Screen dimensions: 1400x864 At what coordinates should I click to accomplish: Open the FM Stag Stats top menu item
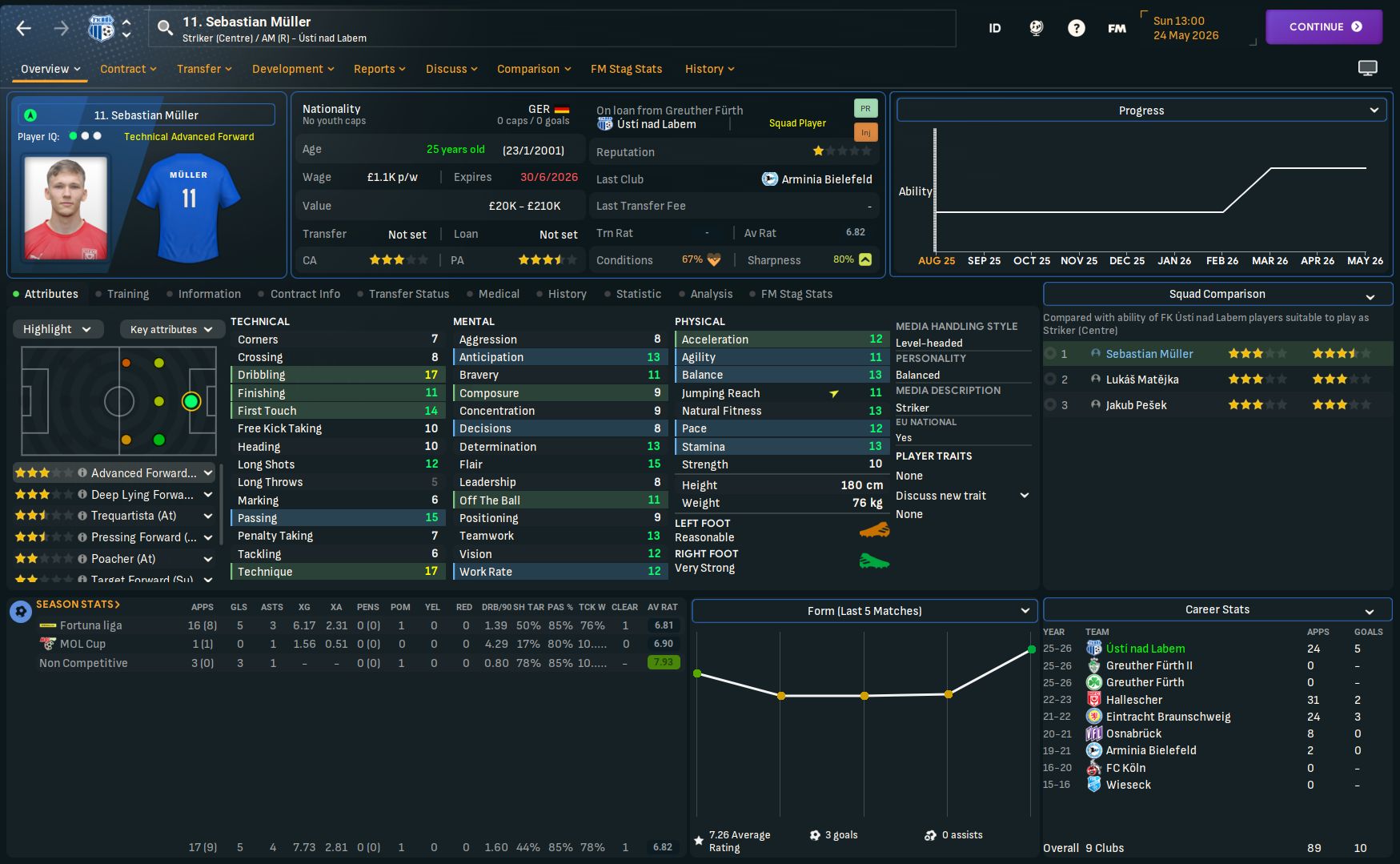[x=626, y=69]
